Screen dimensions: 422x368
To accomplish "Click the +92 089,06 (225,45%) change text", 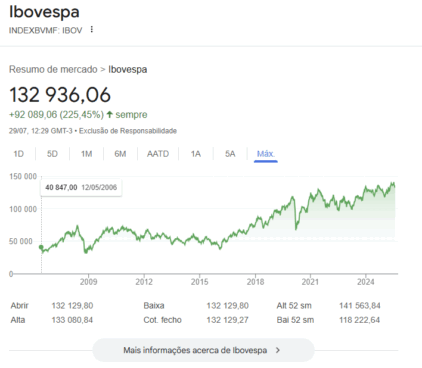I will [x=56, y=115].
